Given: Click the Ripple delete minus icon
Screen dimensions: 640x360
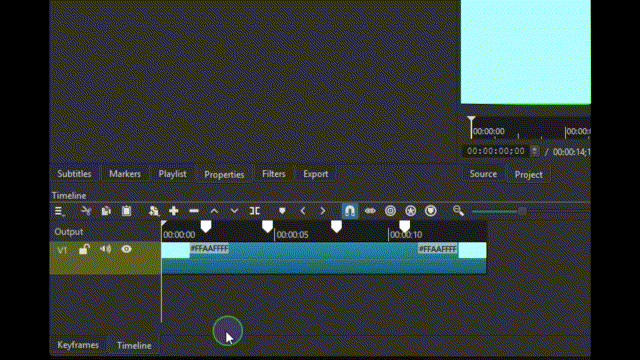Looking at the screenshot, I should [x=194, y=211].
